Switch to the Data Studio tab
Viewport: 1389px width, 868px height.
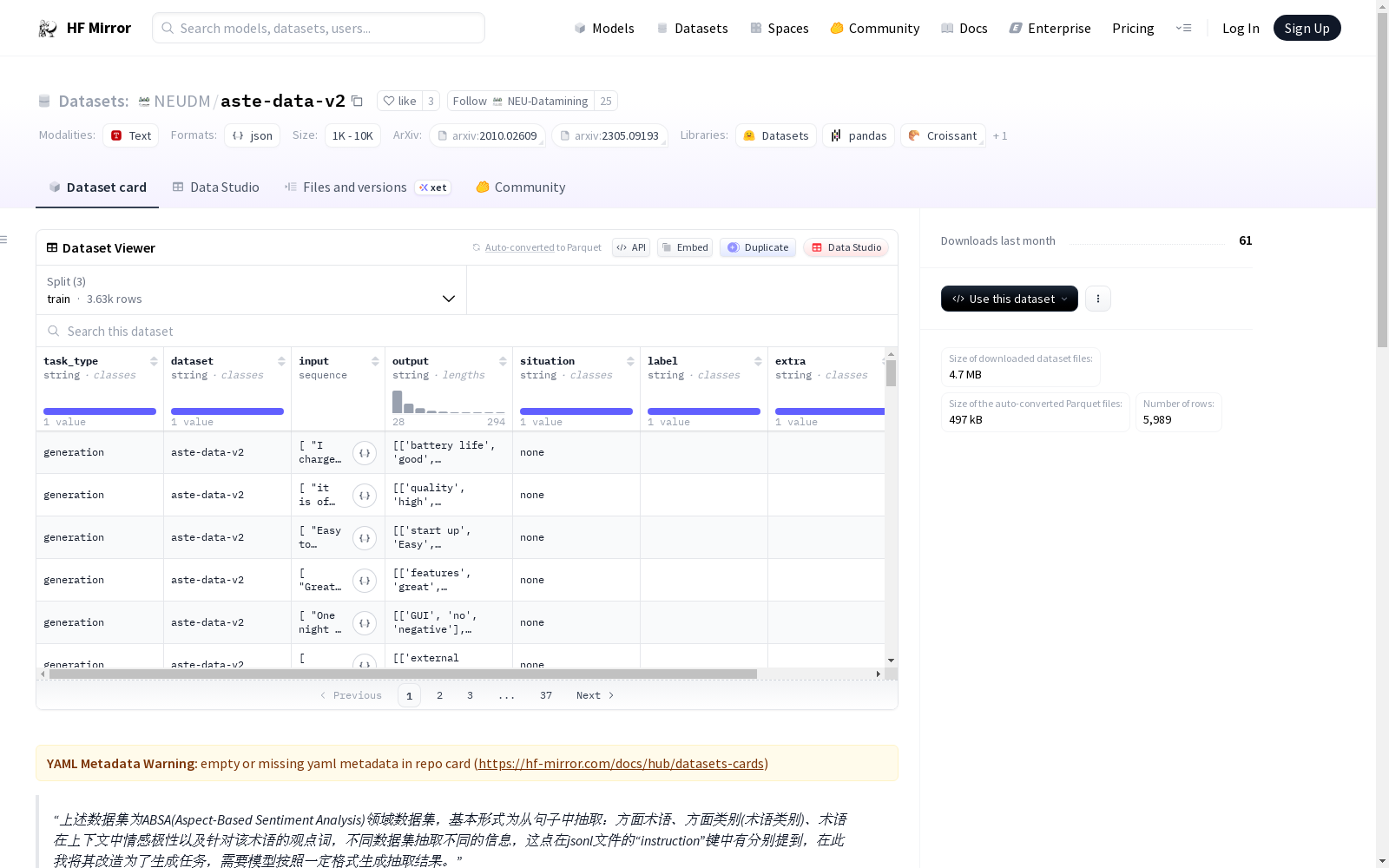(x=216, y=187)
